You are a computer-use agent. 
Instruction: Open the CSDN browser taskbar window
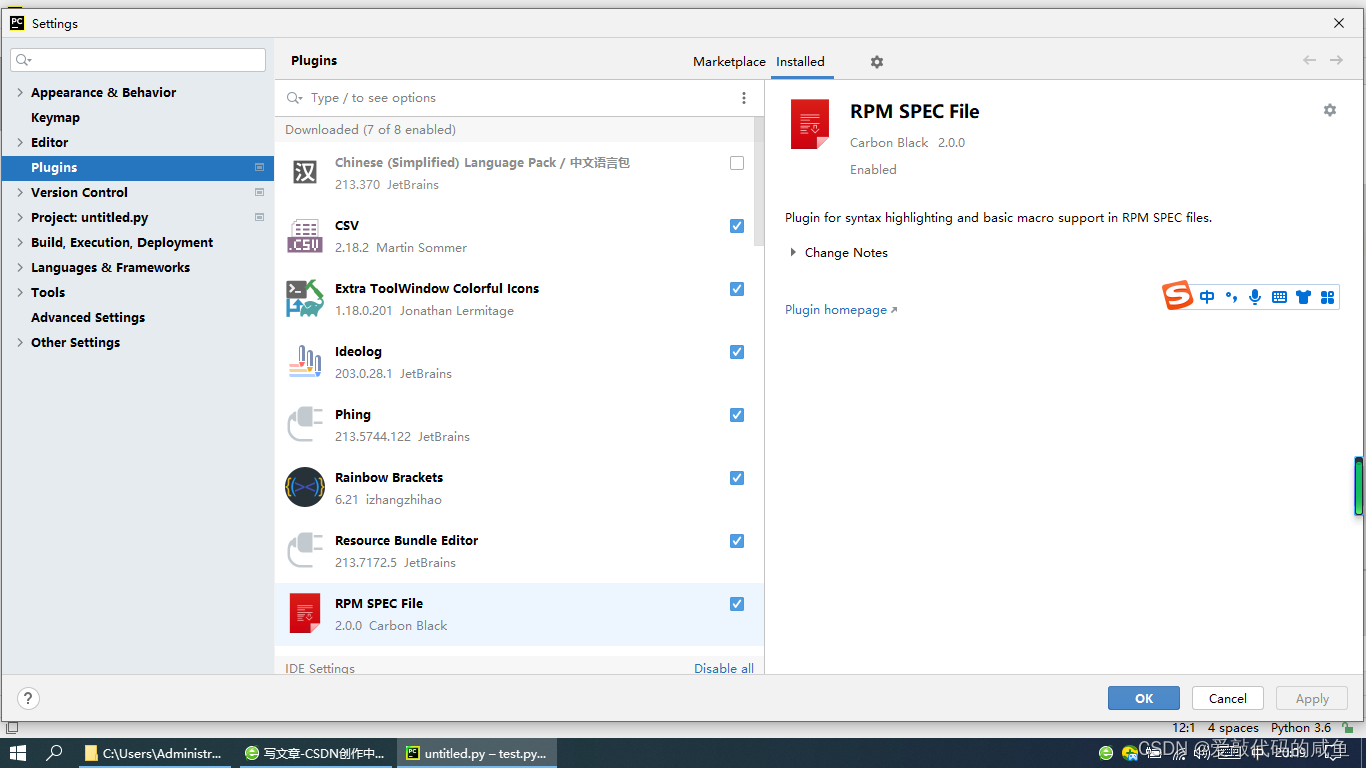point(315,753)
